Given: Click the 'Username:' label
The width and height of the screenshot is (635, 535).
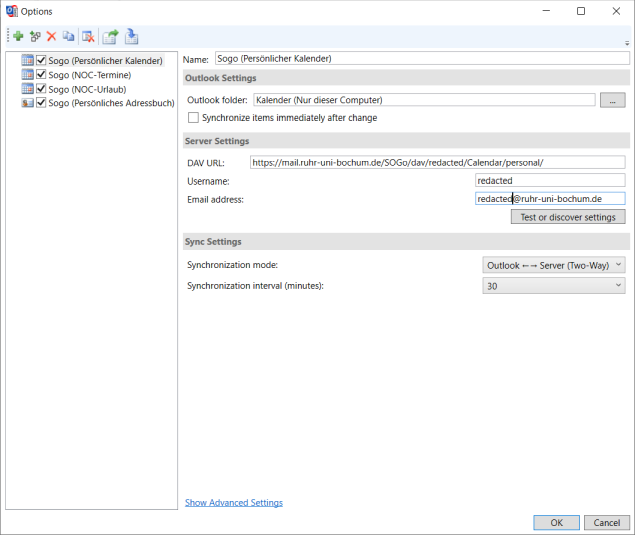Looking at the screenshot, I should click(x=208, y=181).
